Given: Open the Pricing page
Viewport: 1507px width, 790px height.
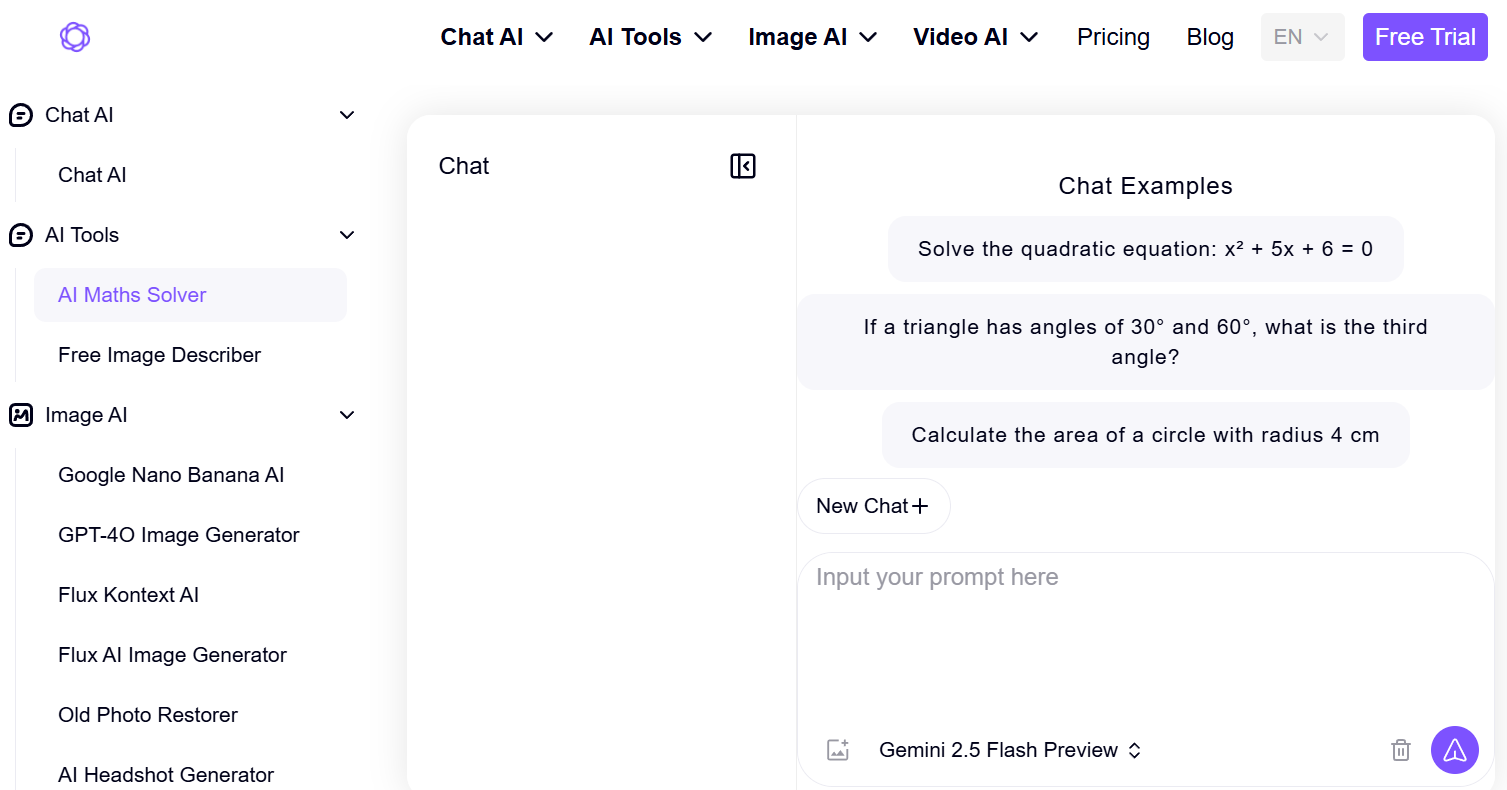Looking at the screenshot, I should point(1113,36).
